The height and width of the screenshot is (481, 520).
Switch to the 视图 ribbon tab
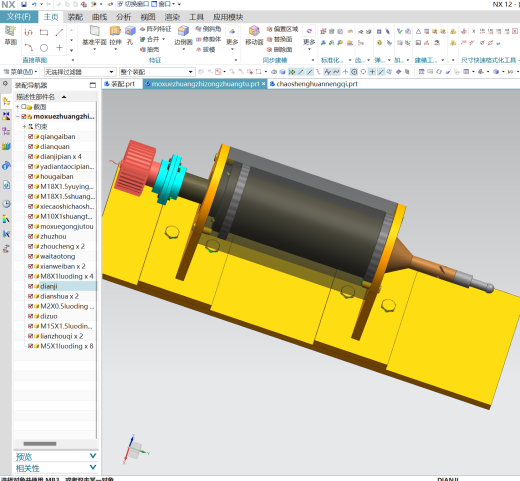click(x=148, y=17)
